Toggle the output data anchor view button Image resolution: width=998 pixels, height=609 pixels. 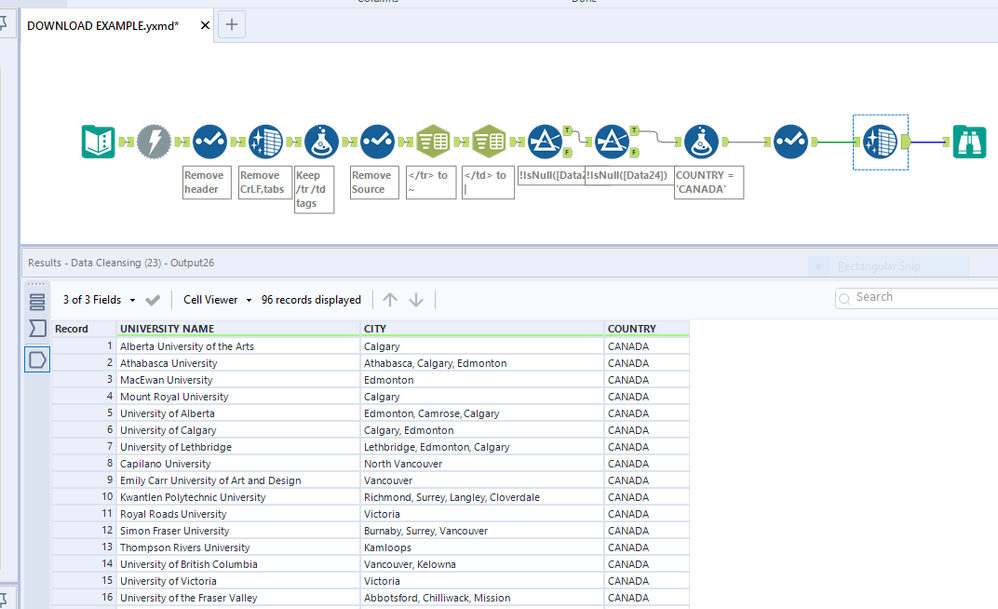(x=37, y=359)
